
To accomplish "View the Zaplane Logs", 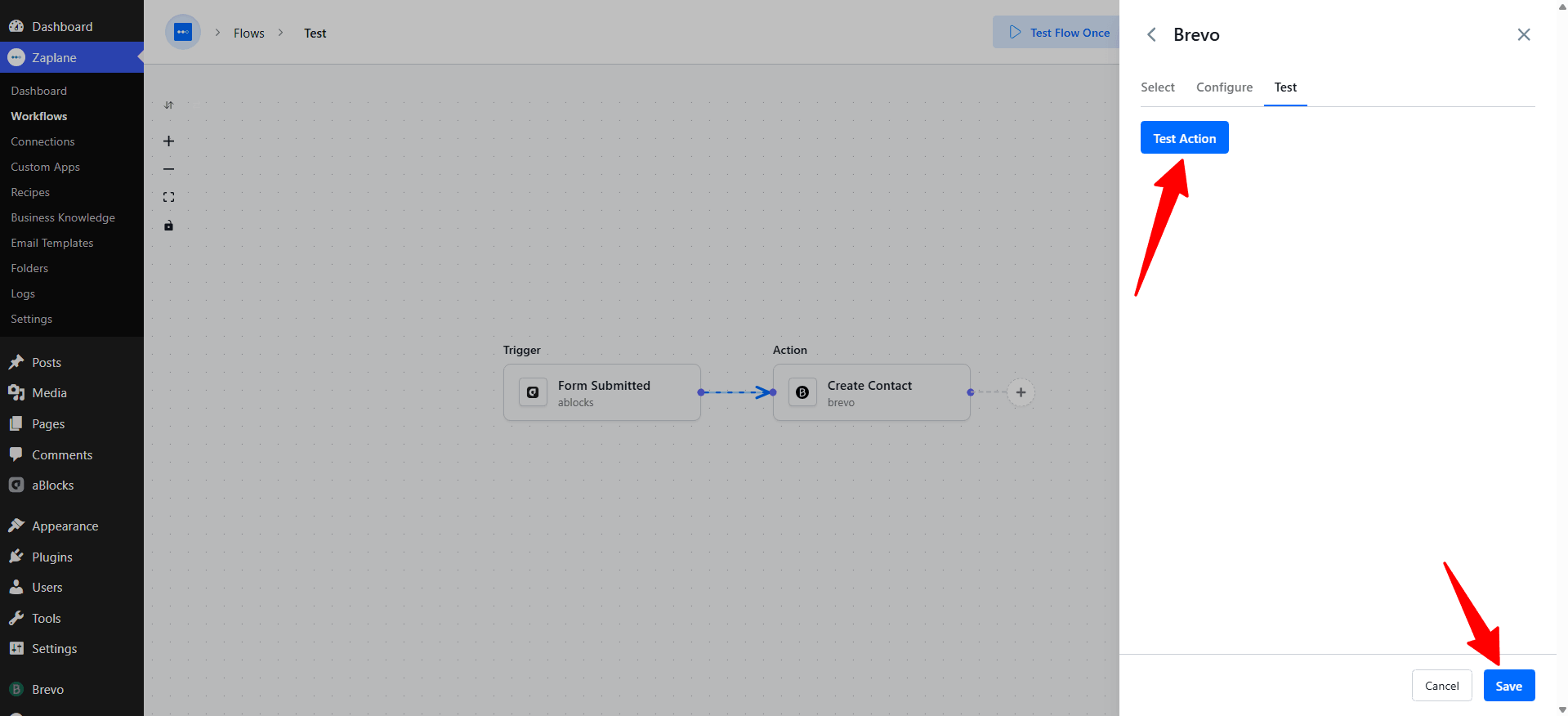I will click(23, 293).
